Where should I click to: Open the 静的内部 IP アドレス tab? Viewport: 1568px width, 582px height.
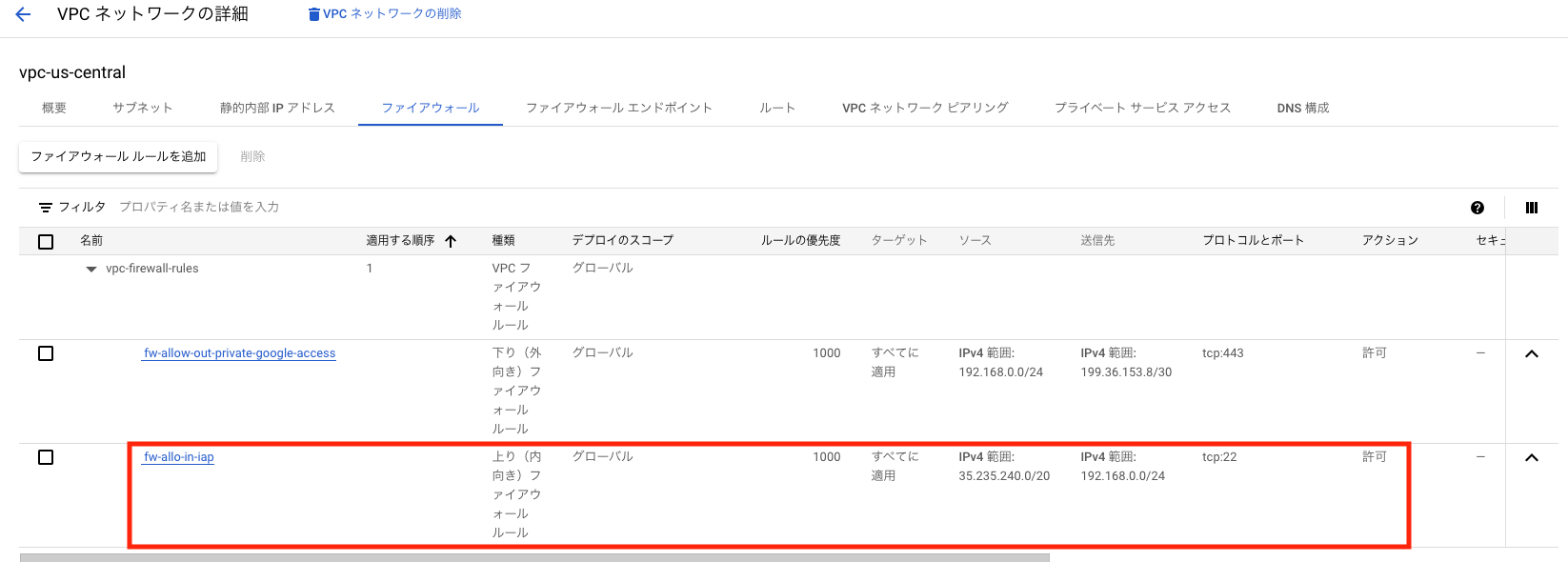pyautogui.click(x=277, y=108)
